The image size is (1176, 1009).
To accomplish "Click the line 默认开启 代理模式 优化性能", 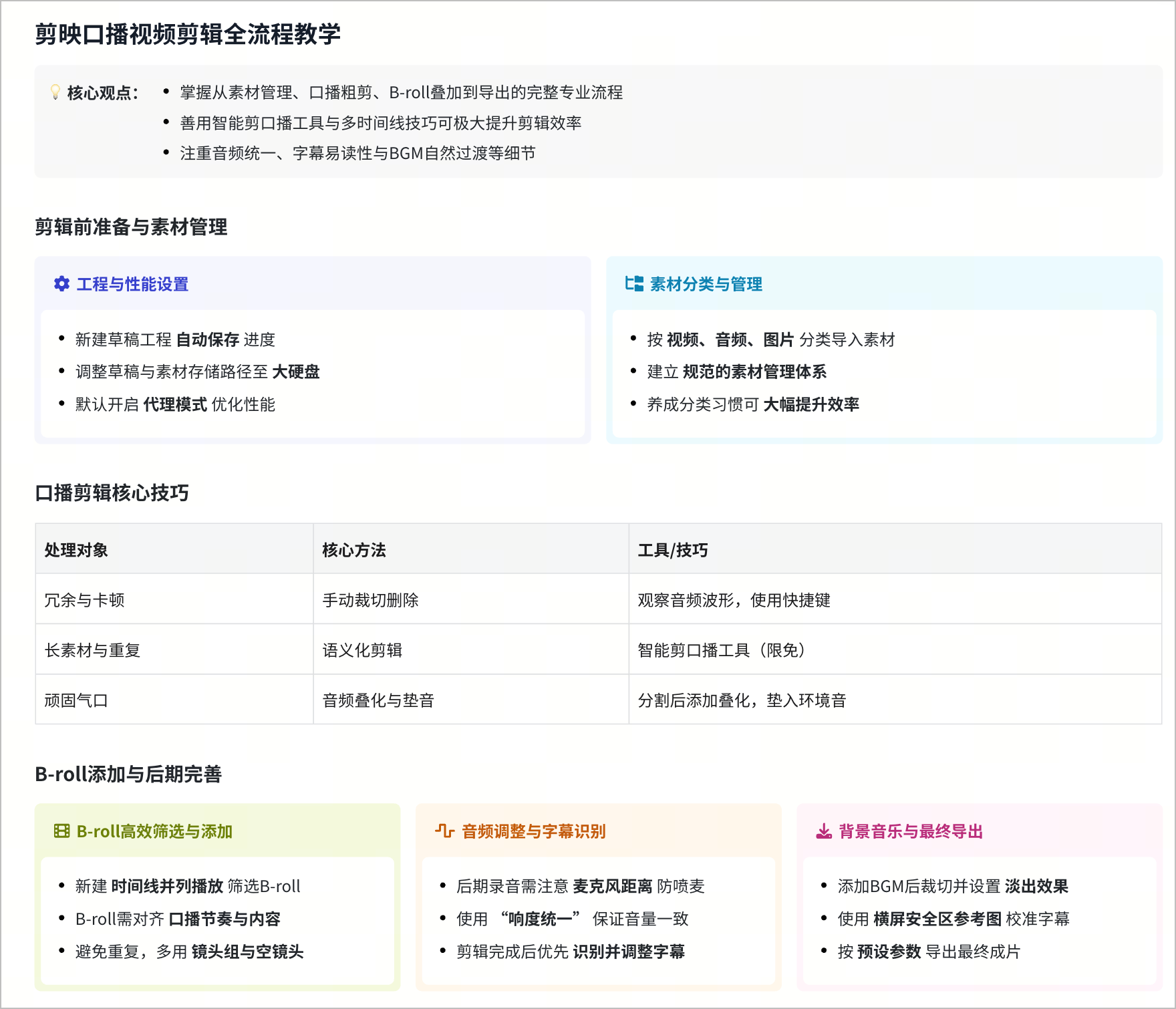I will [175, 404].
